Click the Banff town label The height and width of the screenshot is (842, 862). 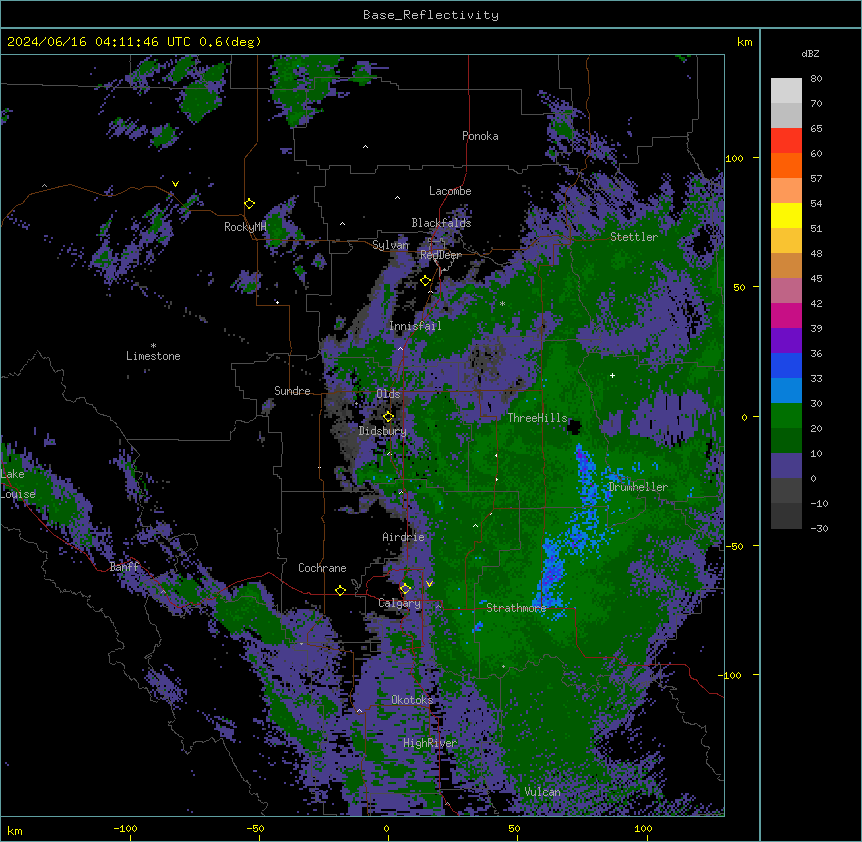click(x=124, y=567)
